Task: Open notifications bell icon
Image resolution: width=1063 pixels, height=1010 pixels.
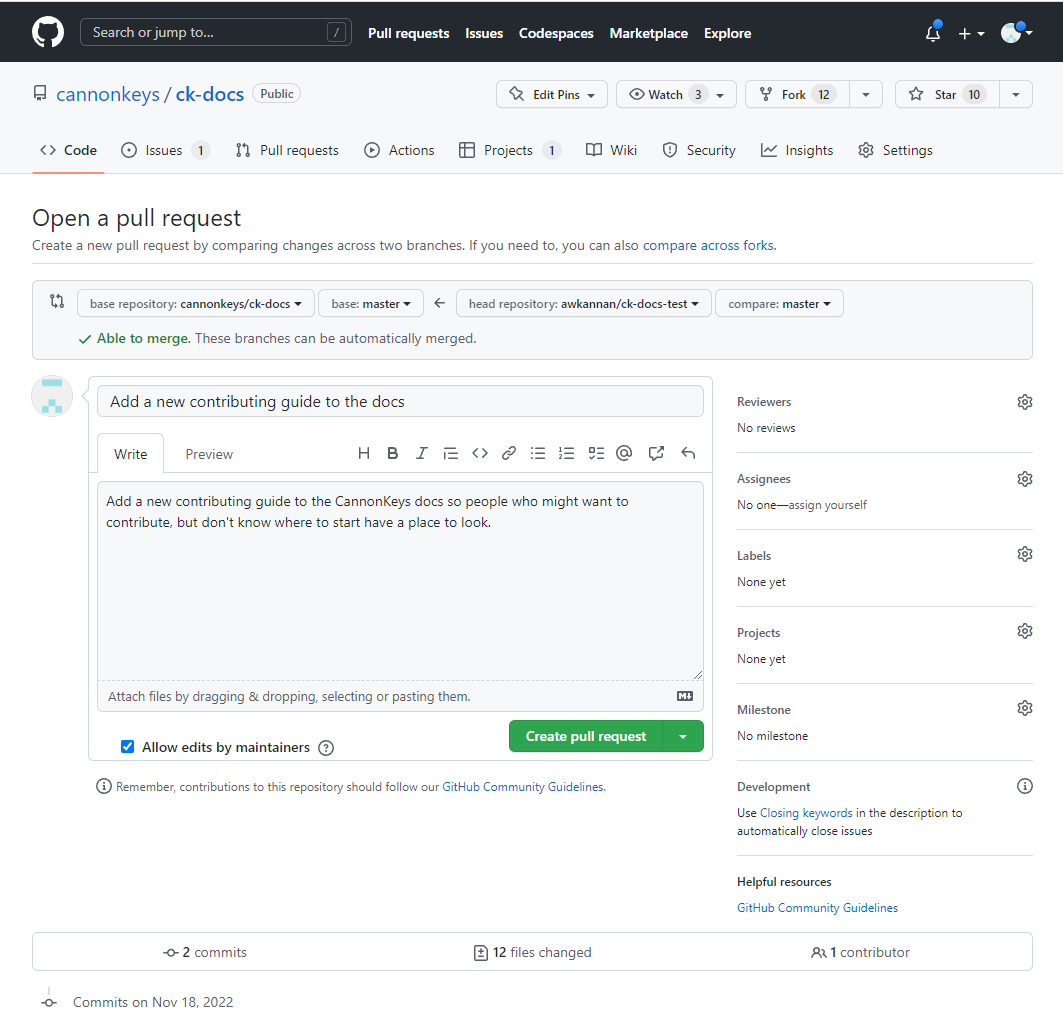Action: coord(933,33)
